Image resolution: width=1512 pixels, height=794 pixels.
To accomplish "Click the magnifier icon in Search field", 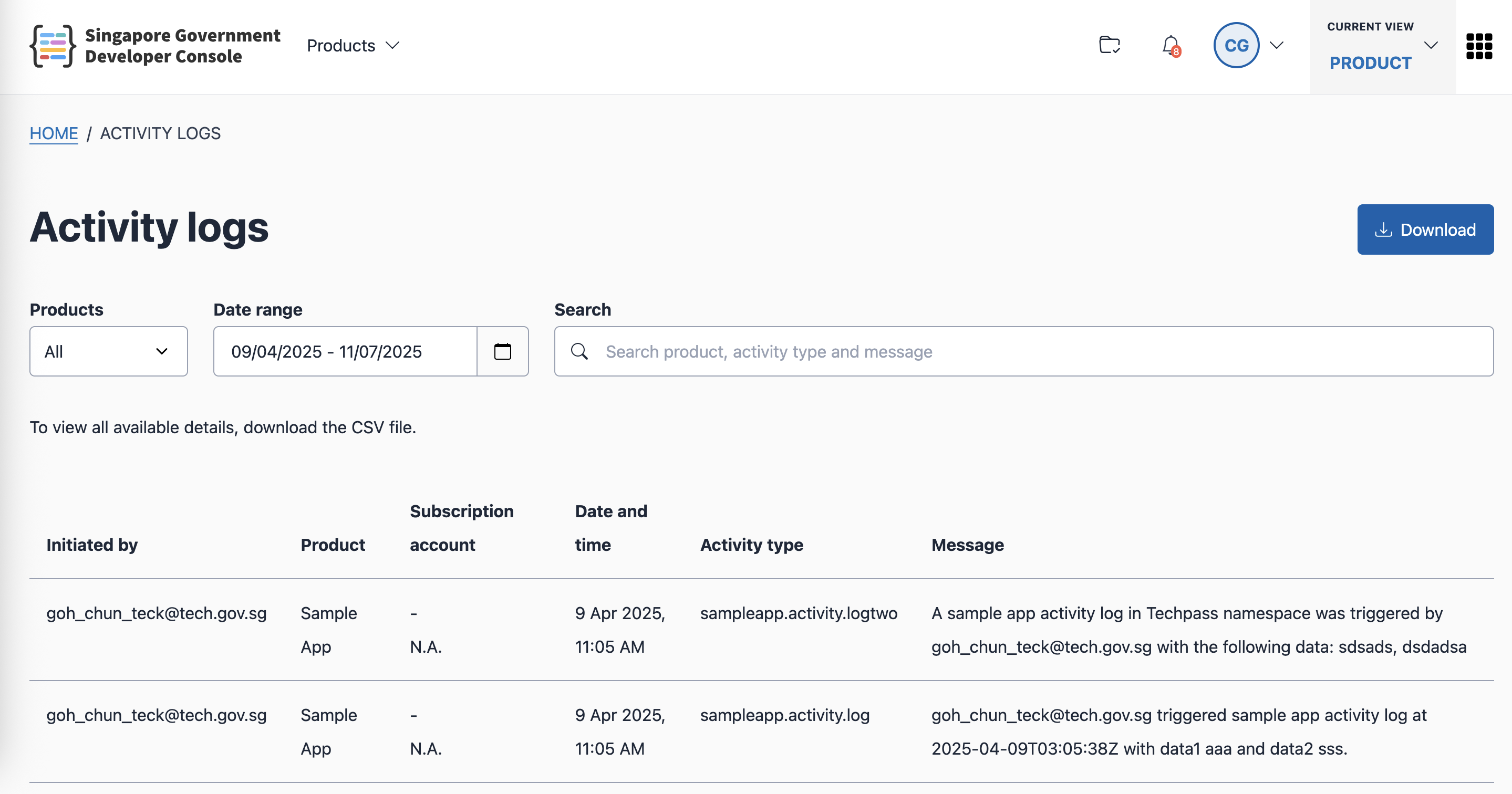I will pos(579,351).
